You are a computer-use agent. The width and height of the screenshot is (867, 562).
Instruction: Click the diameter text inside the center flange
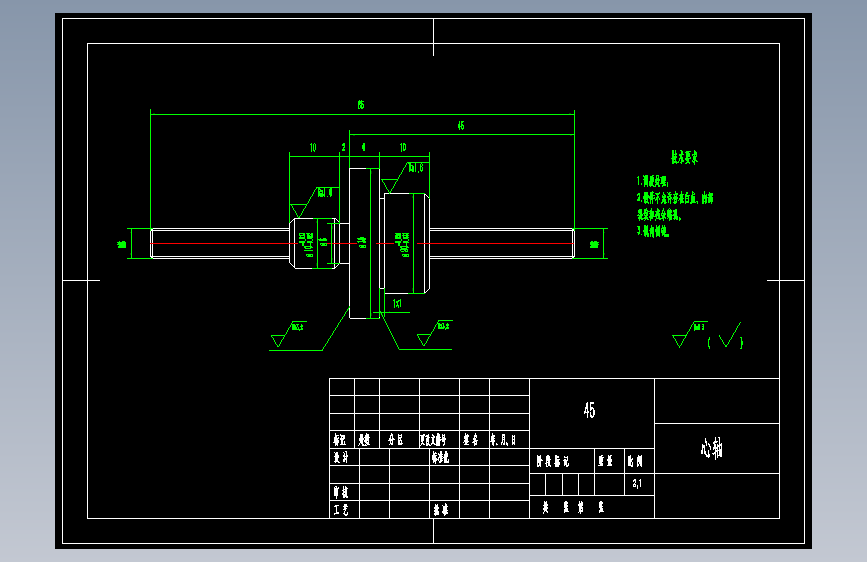coord(363,242)
